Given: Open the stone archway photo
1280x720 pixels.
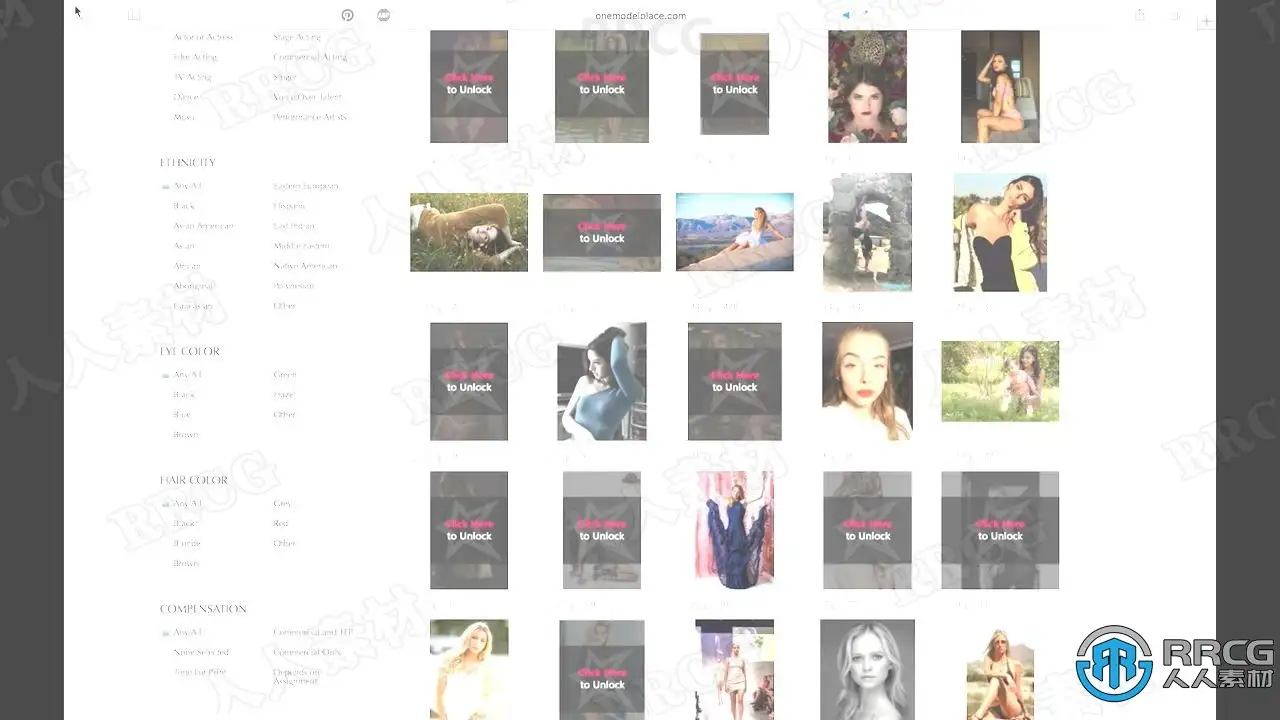Looking at the screenshot, I should coord(867,232).
